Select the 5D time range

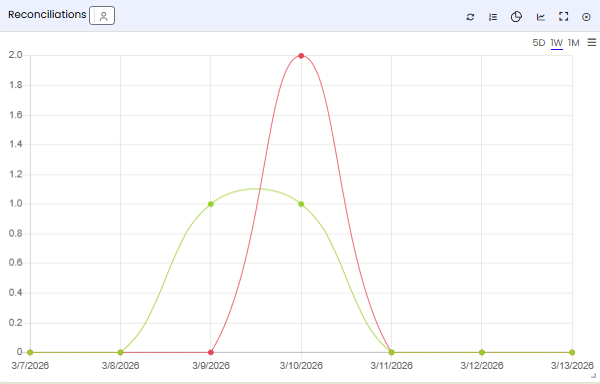[538, 42]
